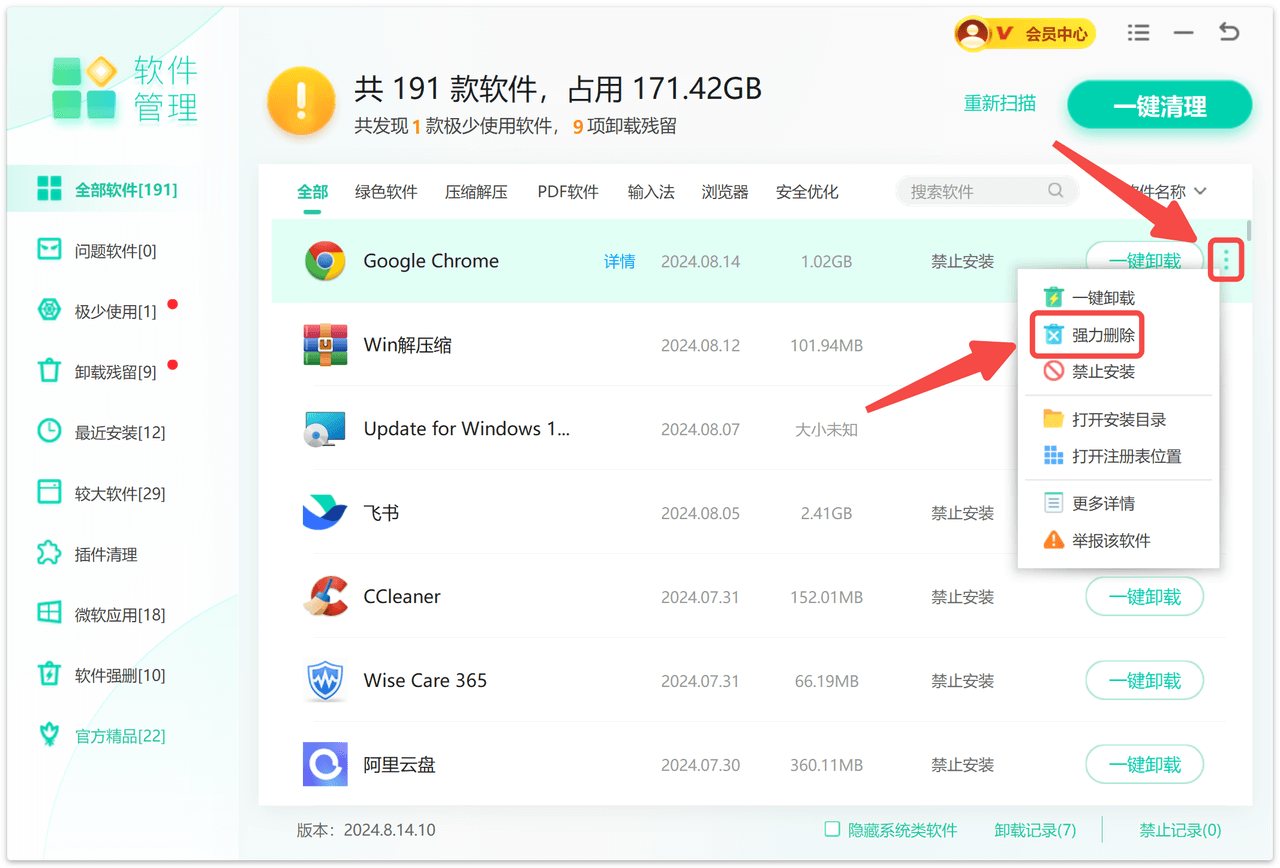
Task: Click the Wise Care 365 shield icon
Action: [x=325, y=681]
